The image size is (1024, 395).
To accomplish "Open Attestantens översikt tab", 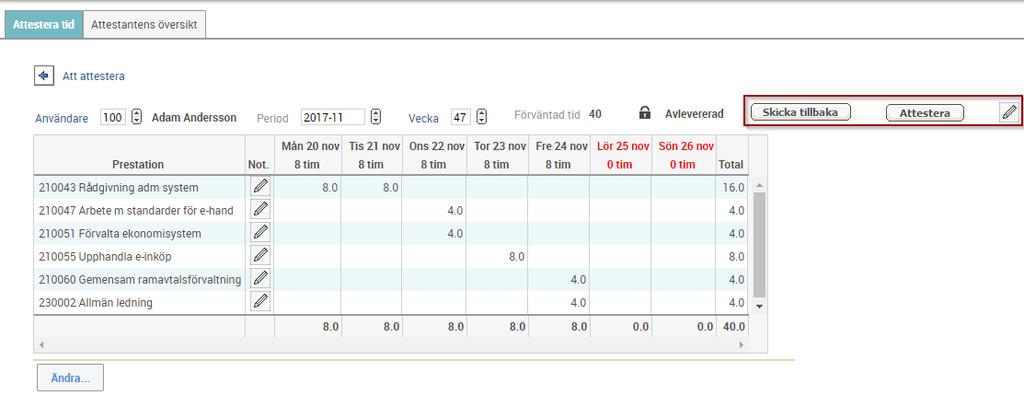I will [144, 25].
